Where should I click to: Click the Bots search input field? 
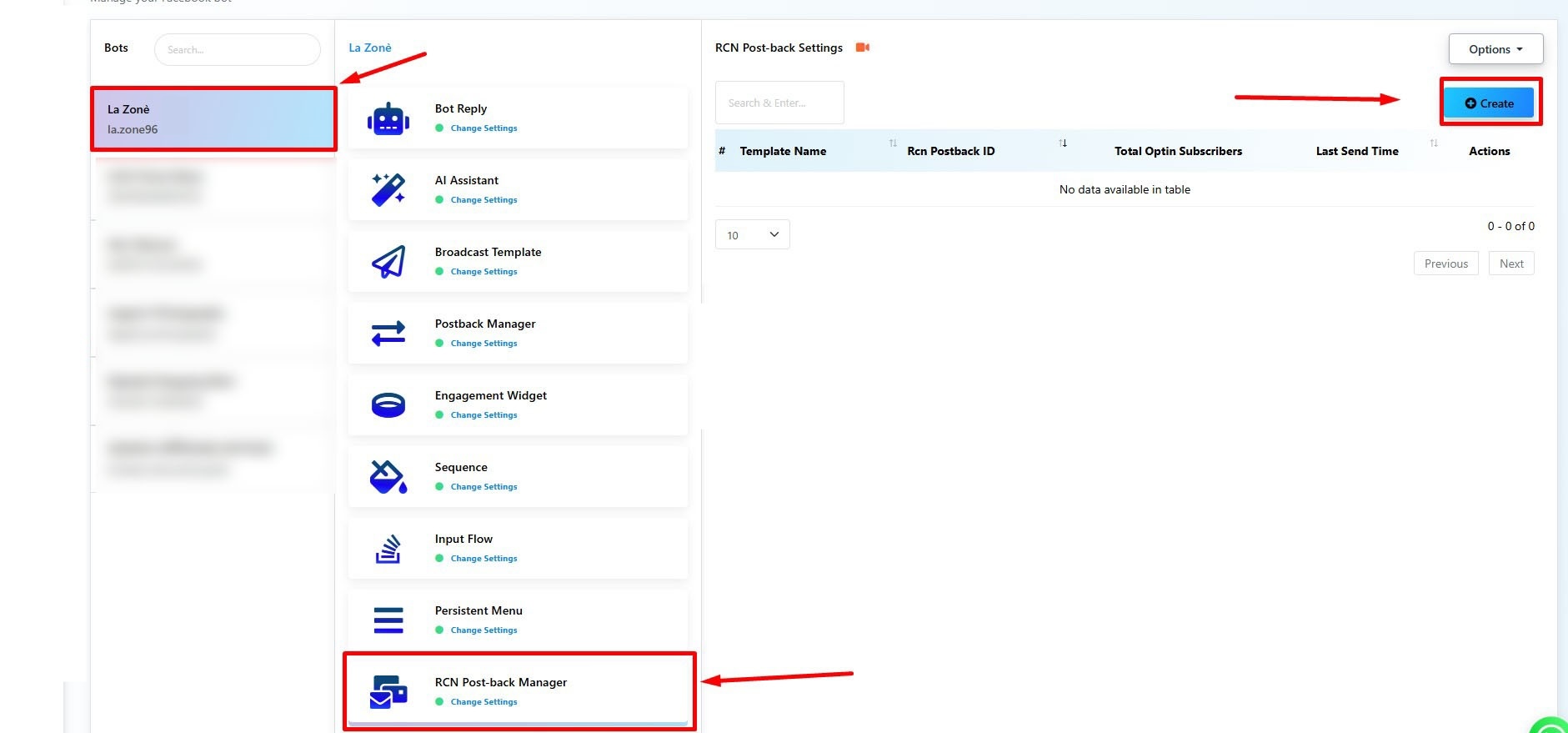click(x=238, y=50)
